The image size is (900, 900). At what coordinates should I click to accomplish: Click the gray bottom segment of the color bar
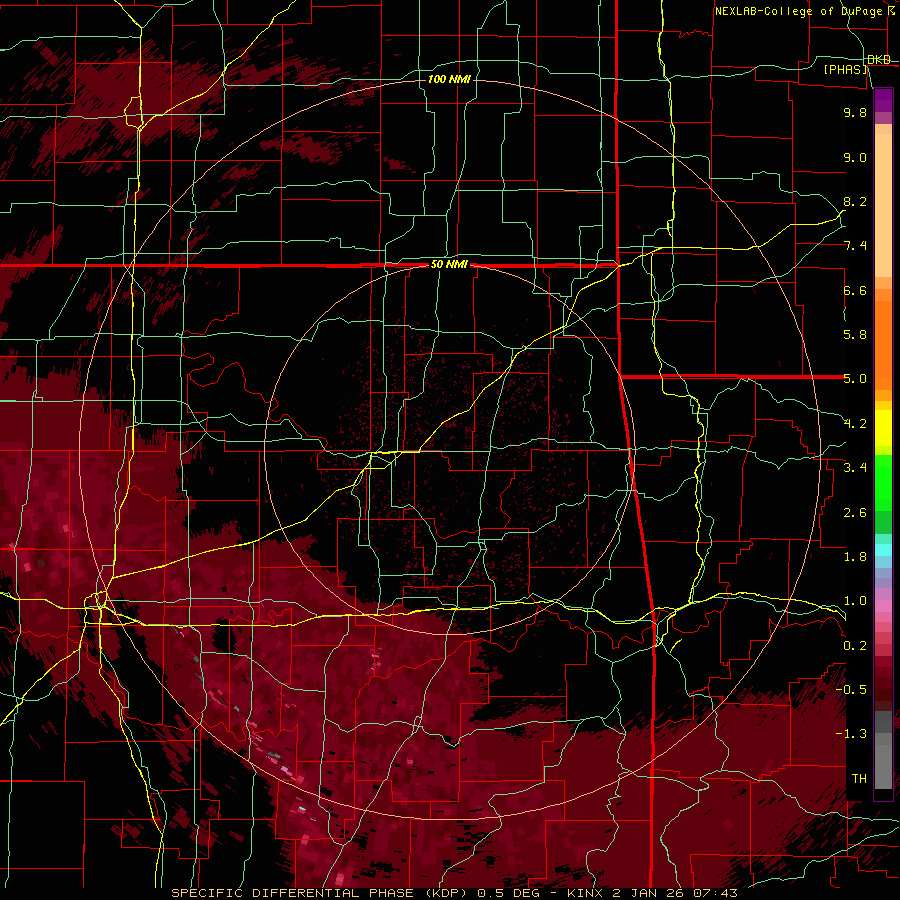[x=883, y=761]
